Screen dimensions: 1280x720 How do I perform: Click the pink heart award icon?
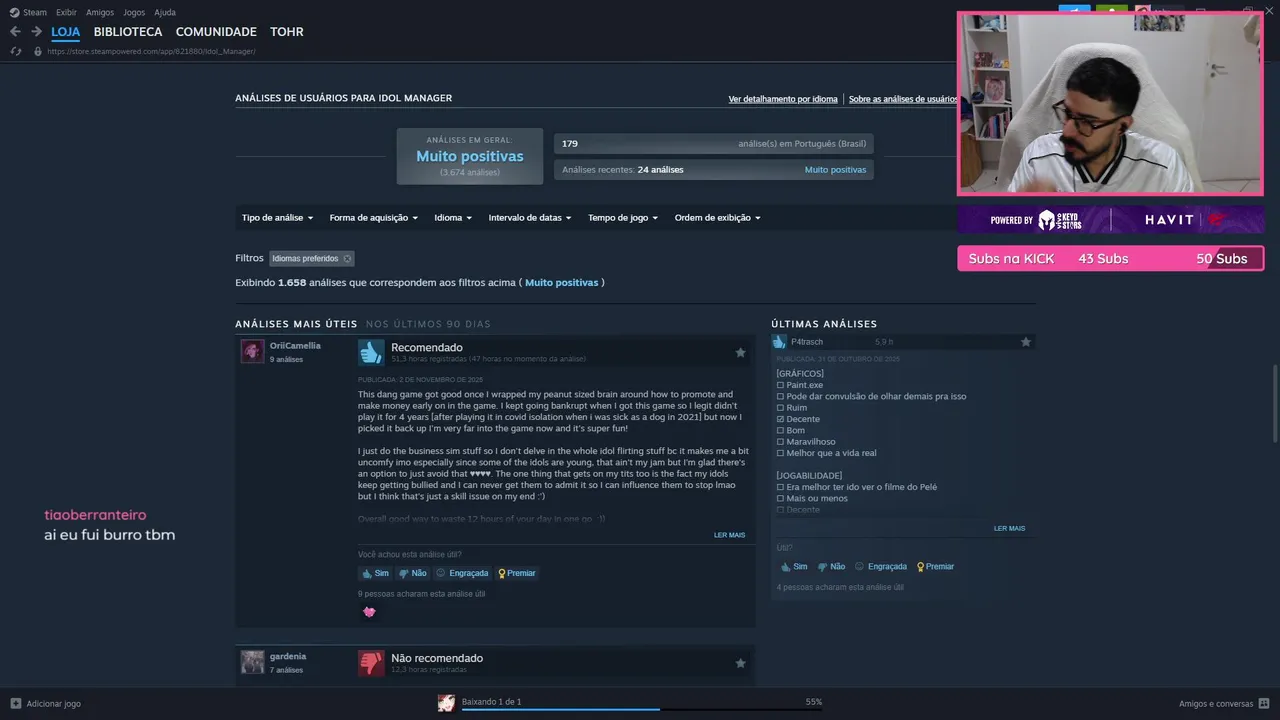(369, 612)
